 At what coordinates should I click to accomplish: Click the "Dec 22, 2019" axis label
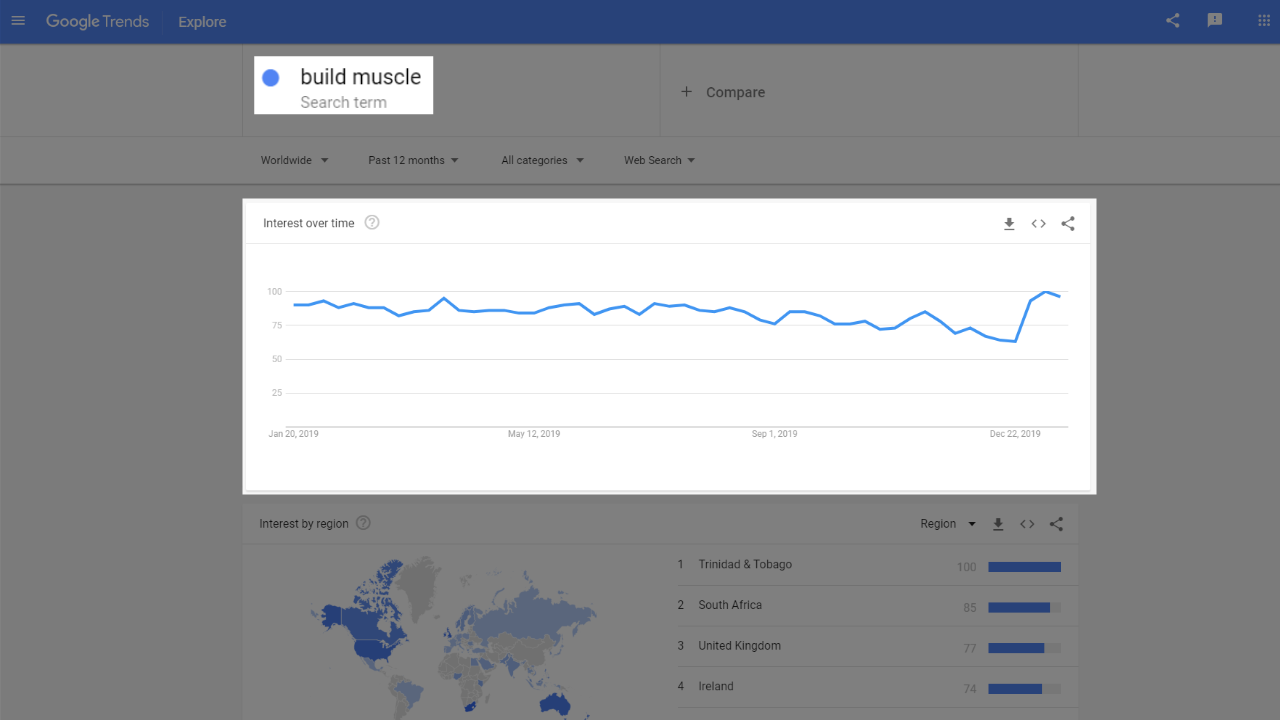point(1015,434)
